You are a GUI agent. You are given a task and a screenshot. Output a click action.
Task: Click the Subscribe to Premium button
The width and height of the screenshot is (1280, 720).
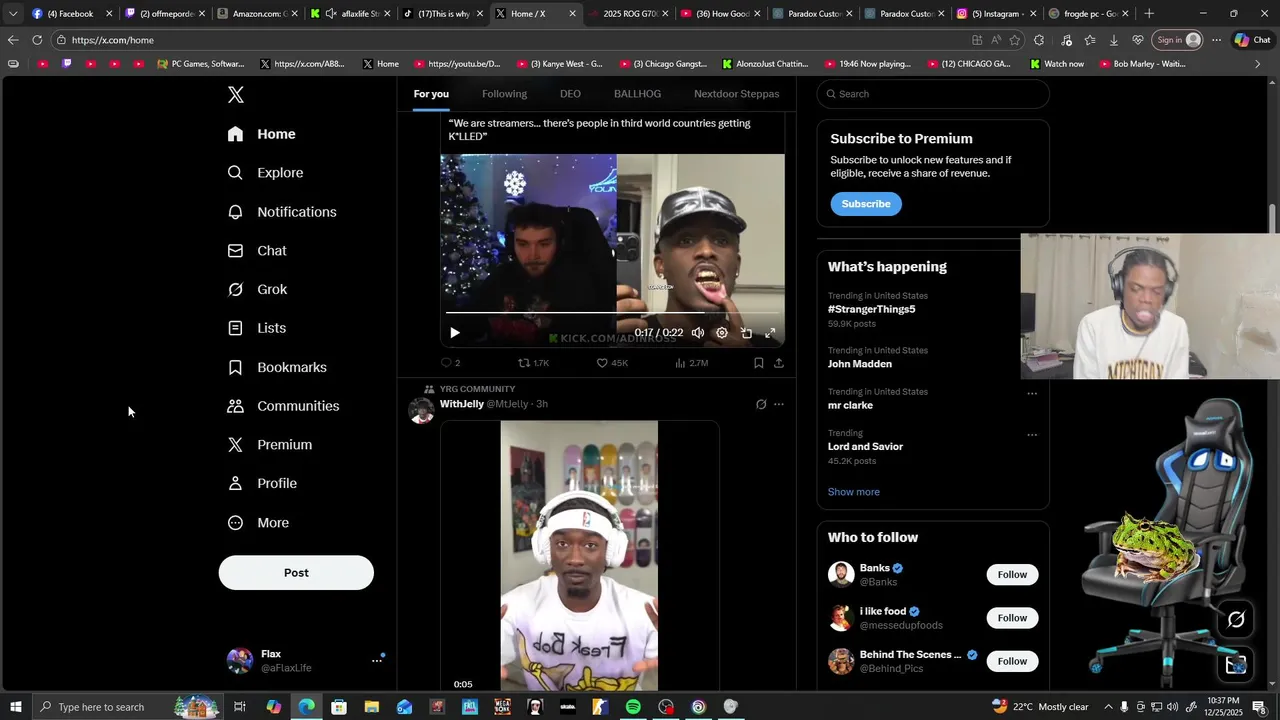866,204
